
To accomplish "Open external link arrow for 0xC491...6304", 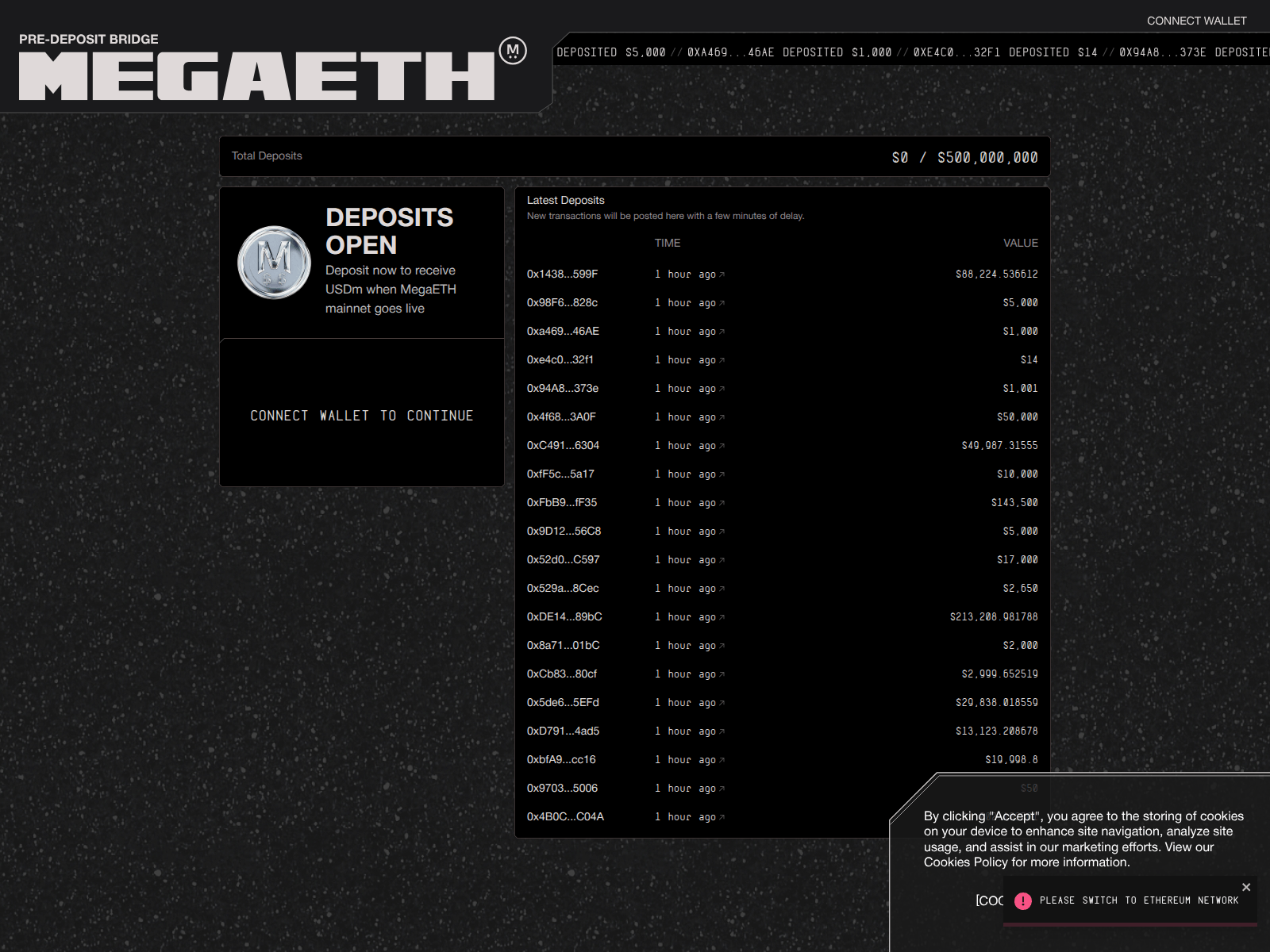I will click(x=722, y=446).
